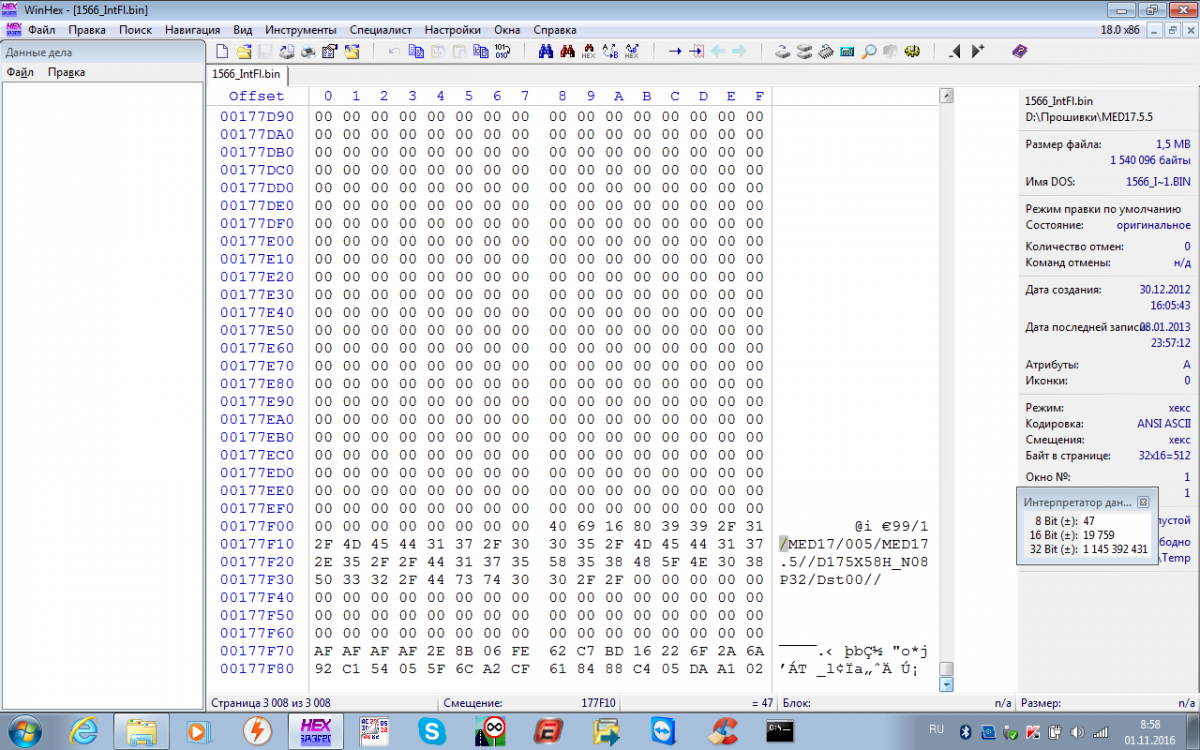Click the magnifier Analyze block icon
The image size is (1200, 750).
pos(869,51)
